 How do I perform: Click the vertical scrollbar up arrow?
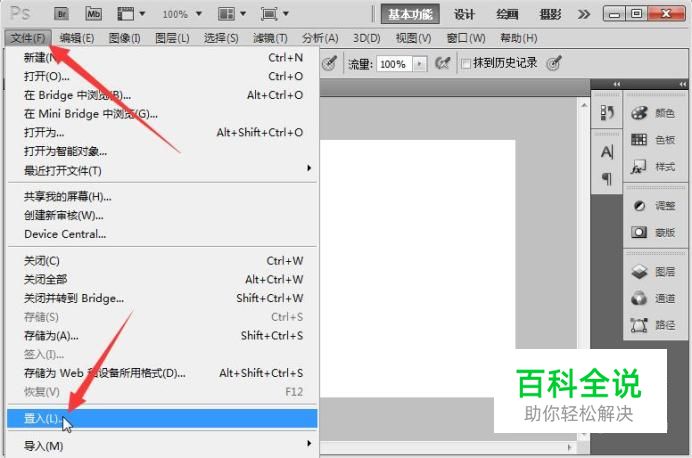584,105
